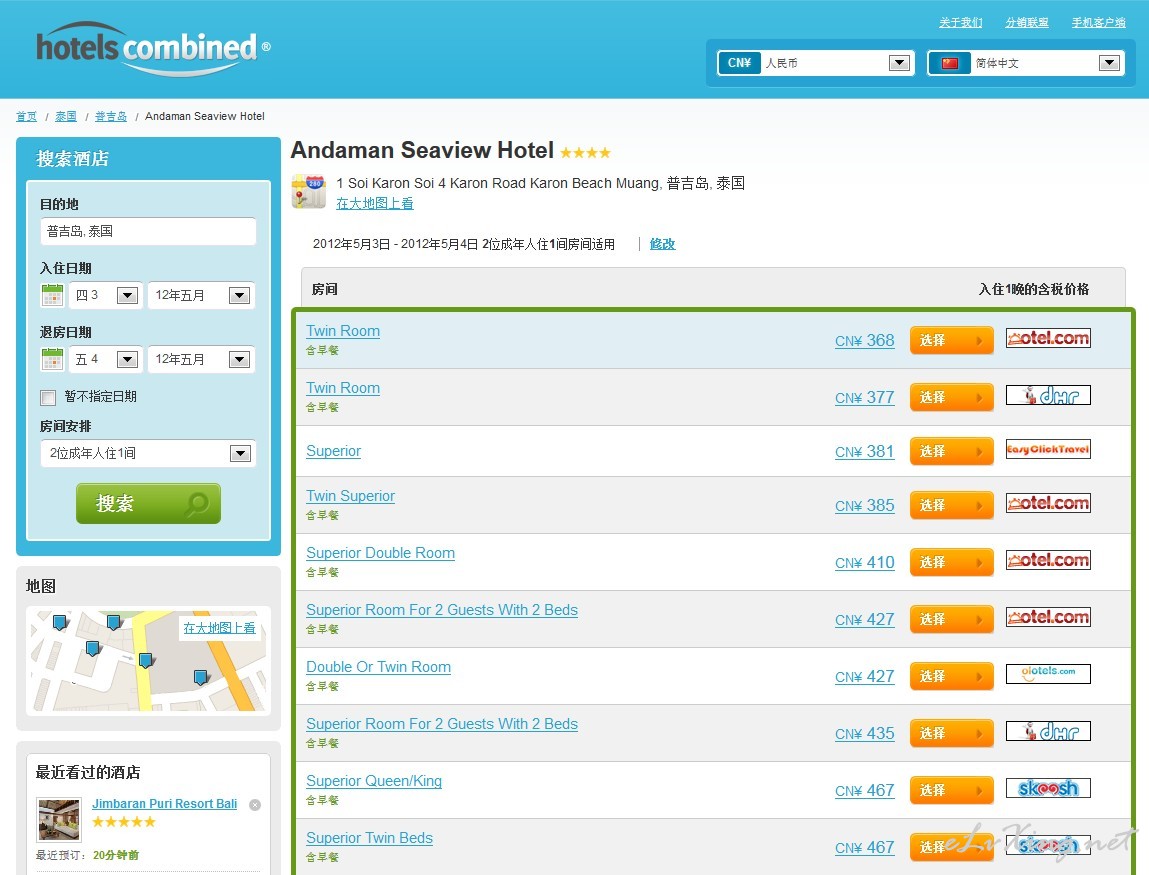The width and height of the screenshot is (1149, 875).
Task: Click otel.com logo in Superior Double Room row
Action: point(1048,561)
